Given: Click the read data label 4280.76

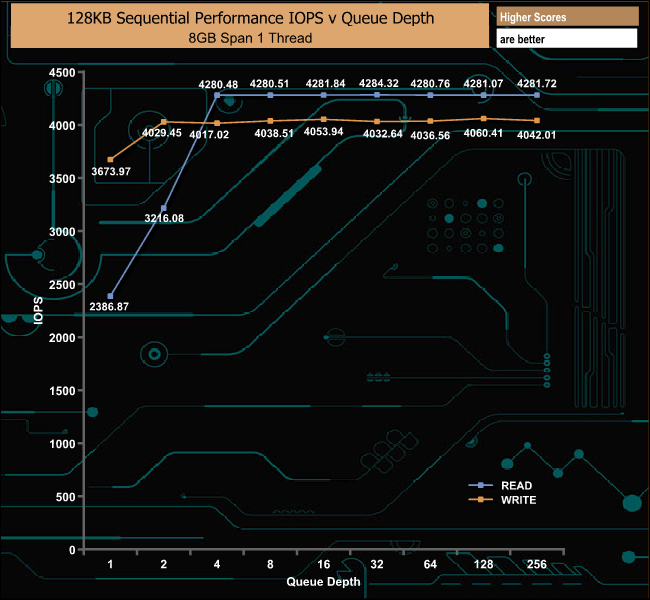Looking at the screenshot, I should 430,83.
